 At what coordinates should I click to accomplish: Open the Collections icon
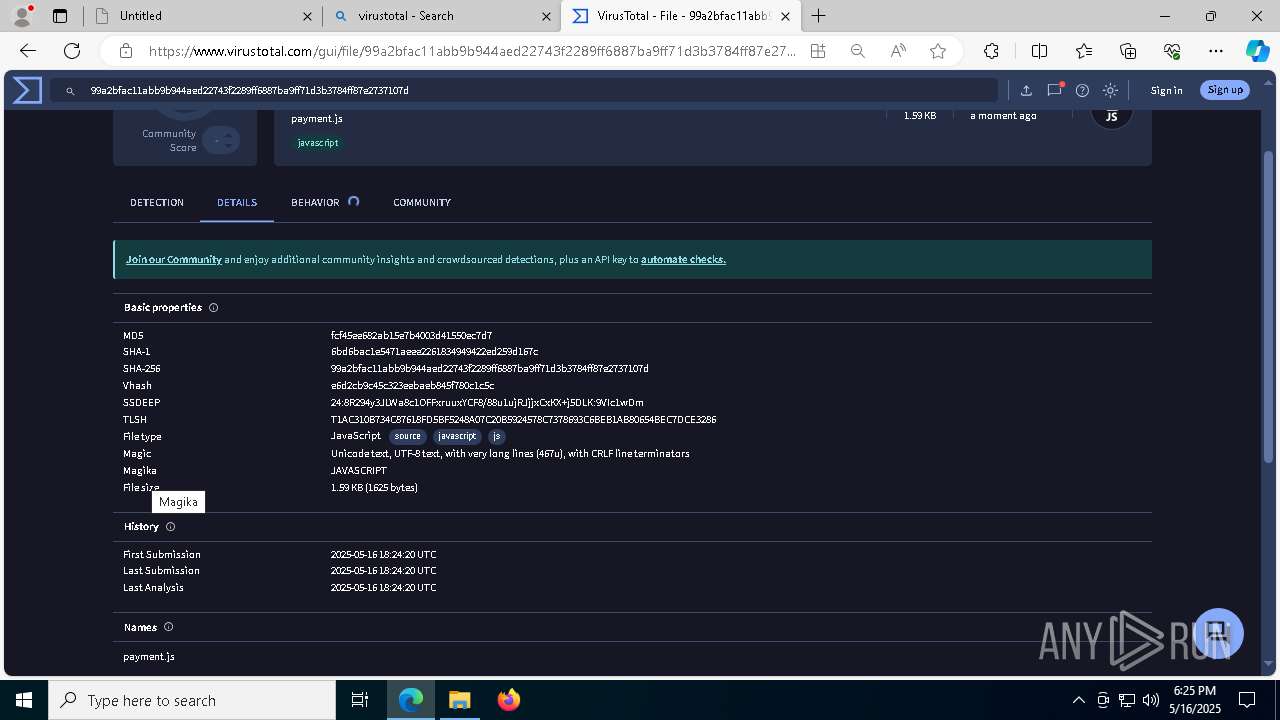[1128, 51]
